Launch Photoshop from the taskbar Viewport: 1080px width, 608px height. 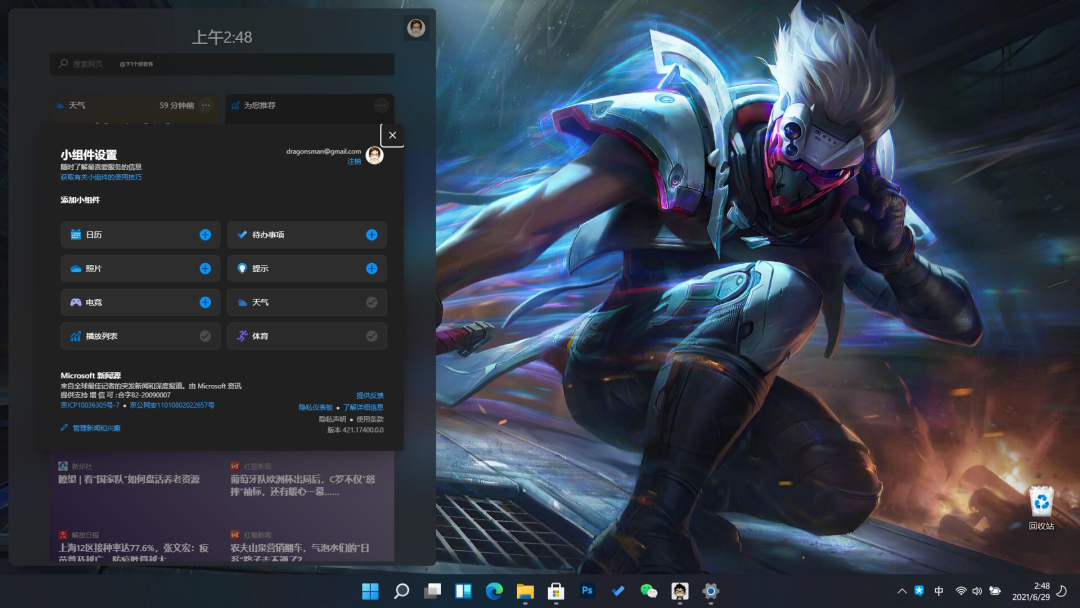[587, 591]
